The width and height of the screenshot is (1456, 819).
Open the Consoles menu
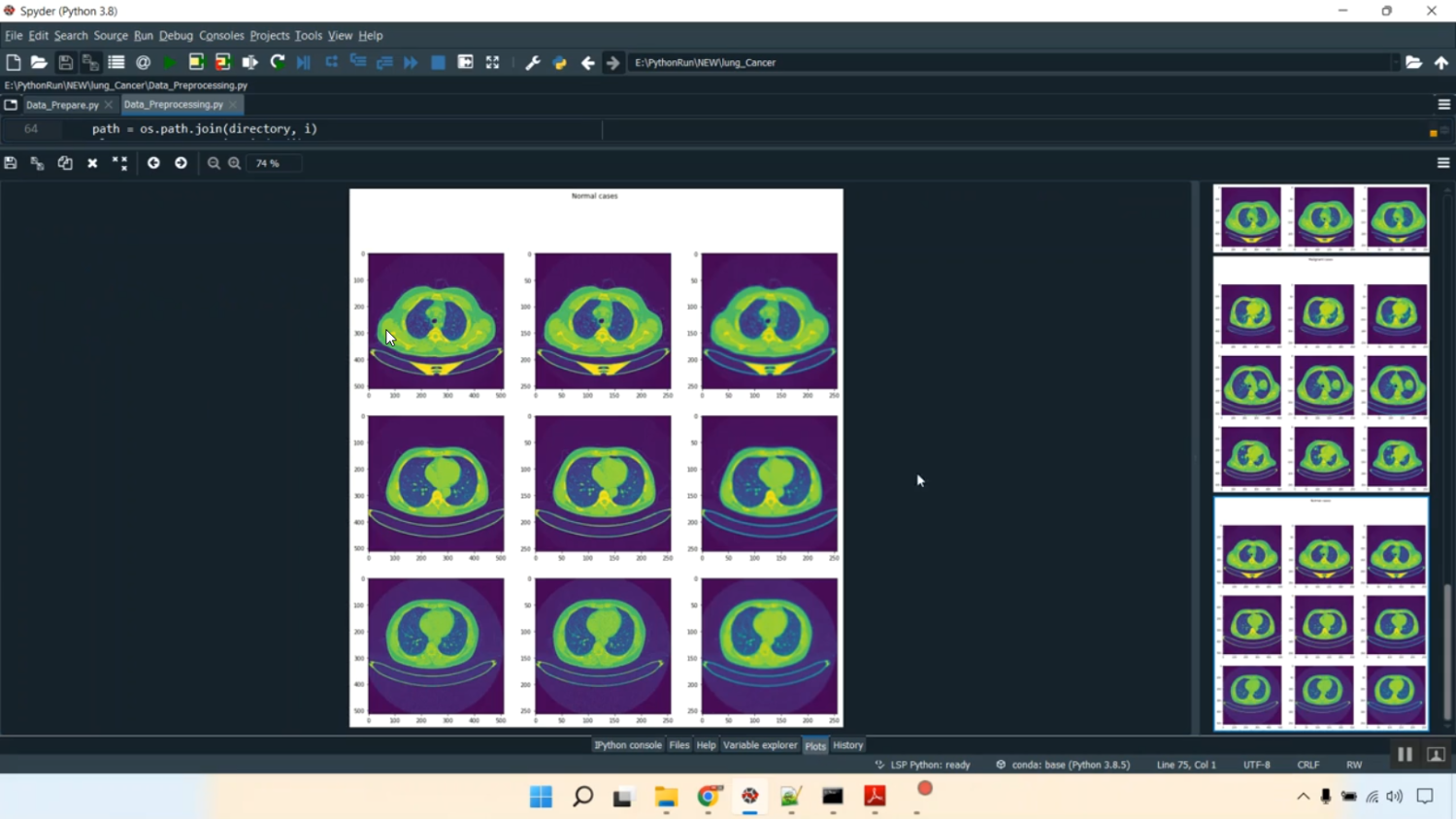point(221,35)
